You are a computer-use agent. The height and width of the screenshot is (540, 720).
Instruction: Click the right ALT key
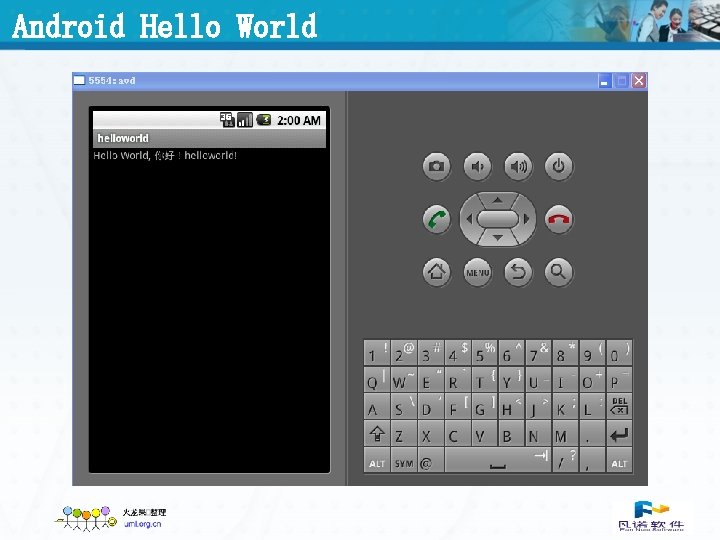tap(619, 460)
